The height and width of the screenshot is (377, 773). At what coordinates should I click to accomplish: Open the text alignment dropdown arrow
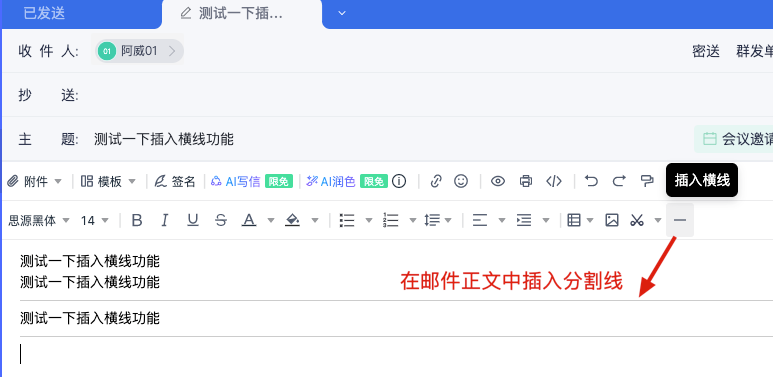point(502,220)
